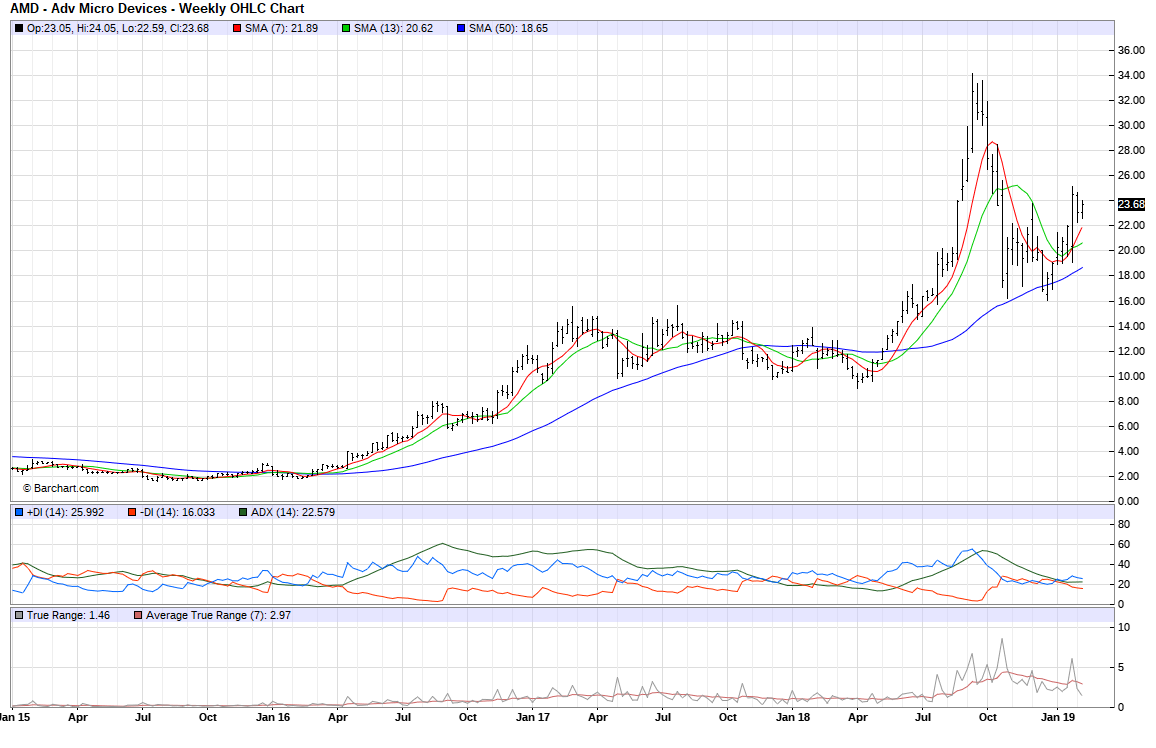Click the 'SMA (7): 21.89' legend label
This screenshot has width=1156, height=748.
click(282, 29)
